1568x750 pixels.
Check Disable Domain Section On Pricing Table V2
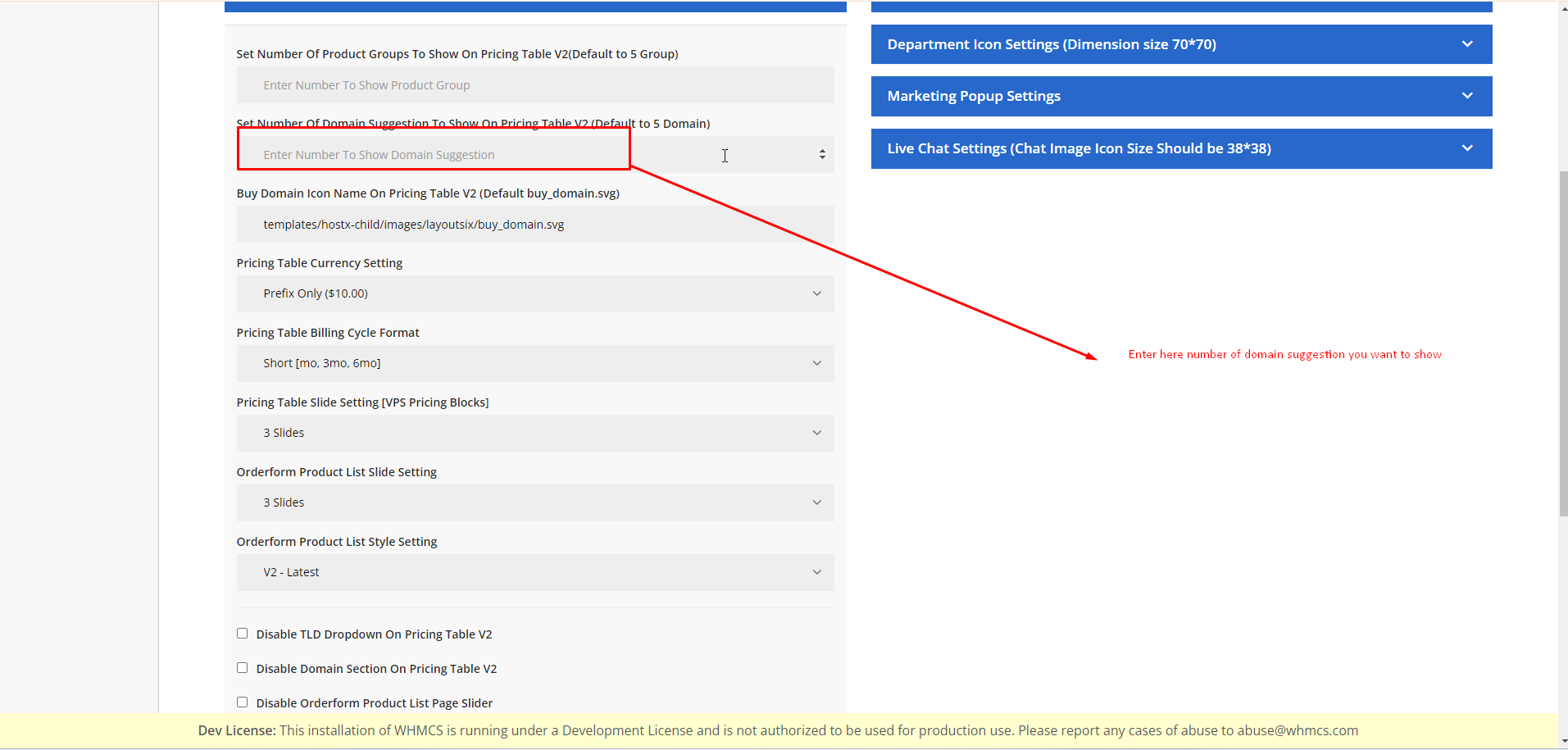242,668
